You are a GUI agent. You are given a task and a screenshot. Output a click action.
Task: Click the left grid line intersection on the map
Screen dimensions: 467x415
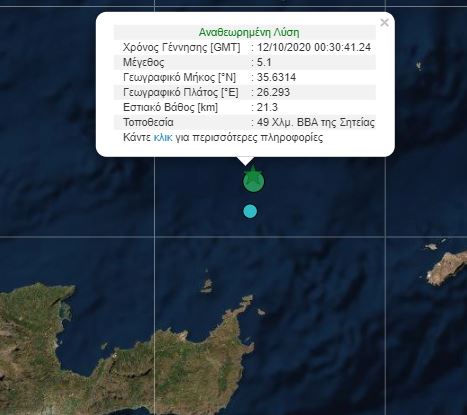point(155,237)
